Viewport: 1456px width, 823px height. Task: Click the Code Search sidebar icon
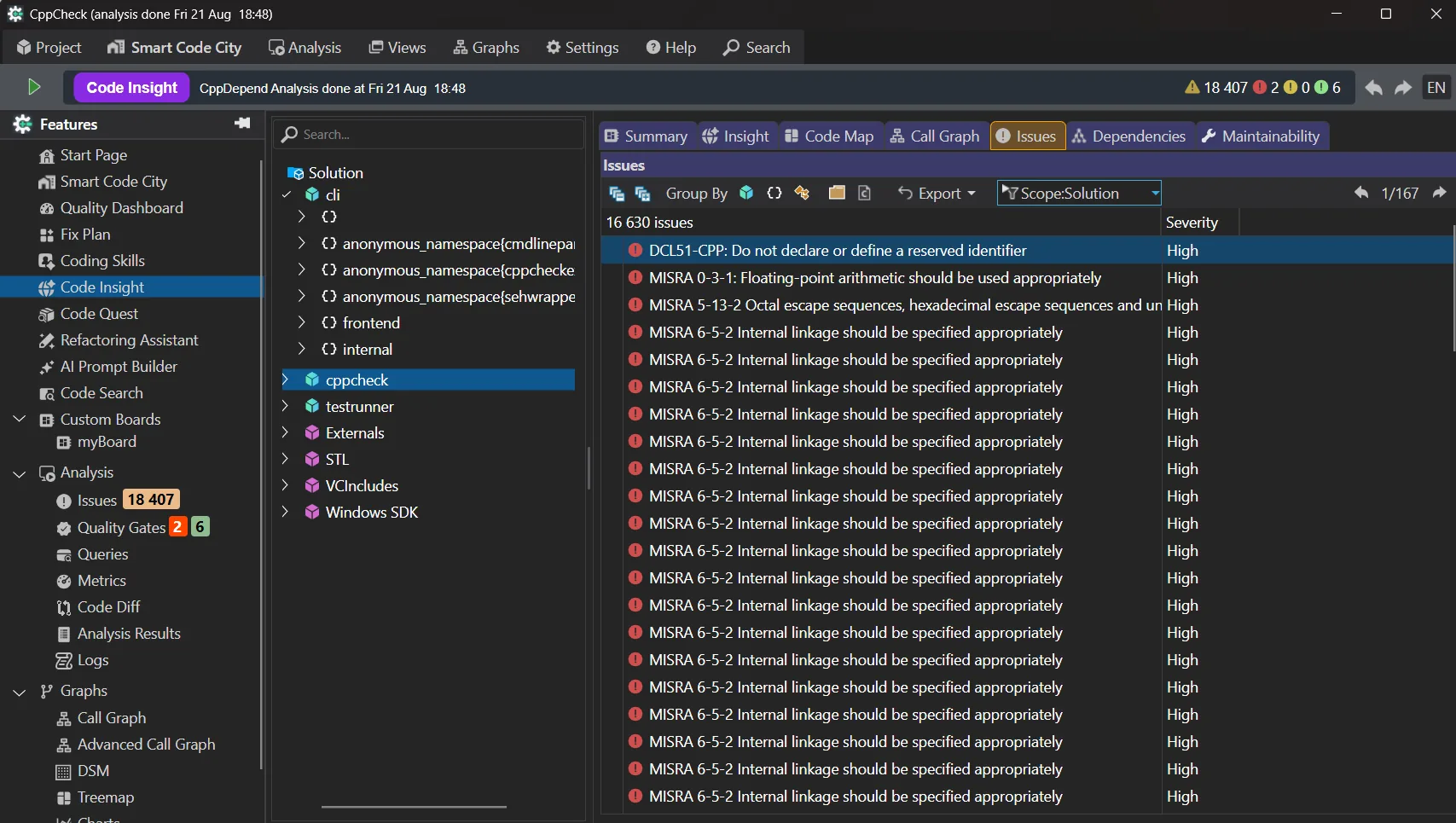click(47, 393)
